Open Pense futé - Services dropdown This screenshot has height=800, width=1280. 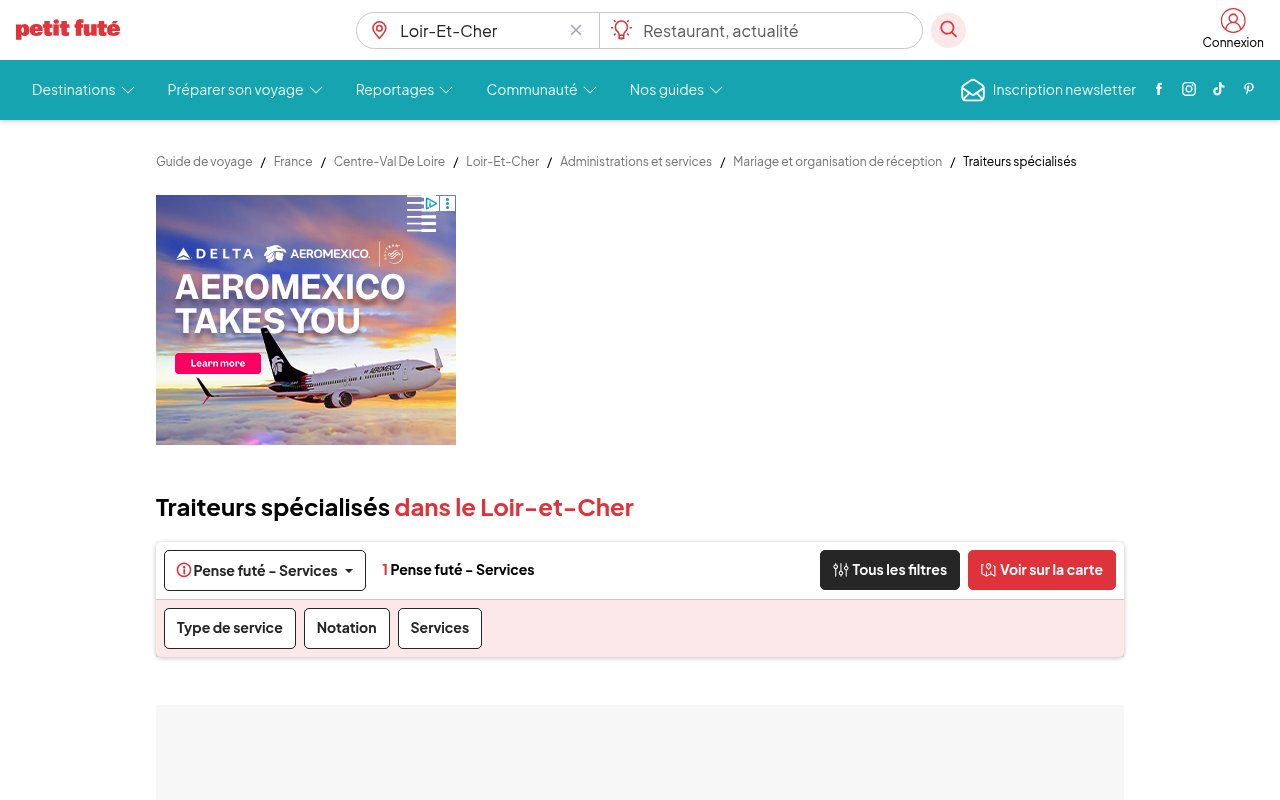265,570
